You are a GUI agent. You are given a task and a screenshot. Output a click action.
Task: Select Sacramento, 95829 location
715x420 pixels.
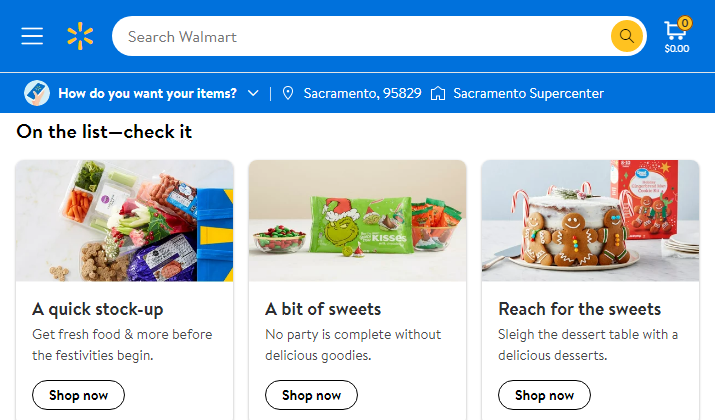coord(362,93)
